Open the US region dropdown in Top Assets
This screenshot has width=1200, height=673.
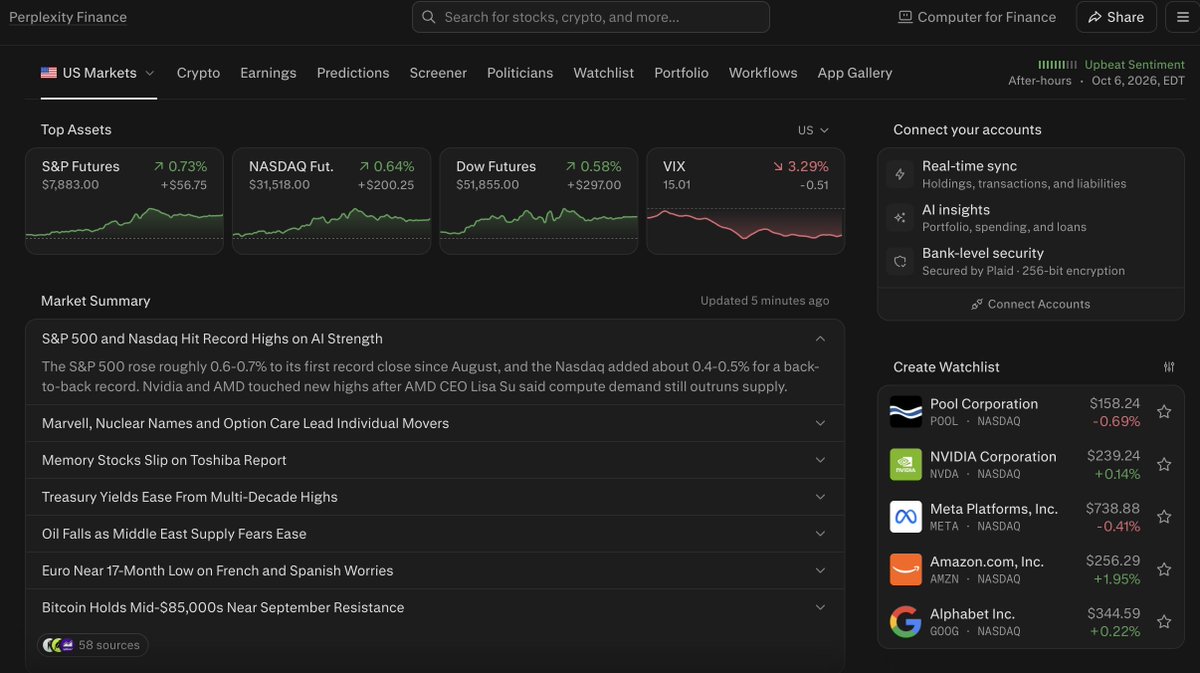(813, 130)
